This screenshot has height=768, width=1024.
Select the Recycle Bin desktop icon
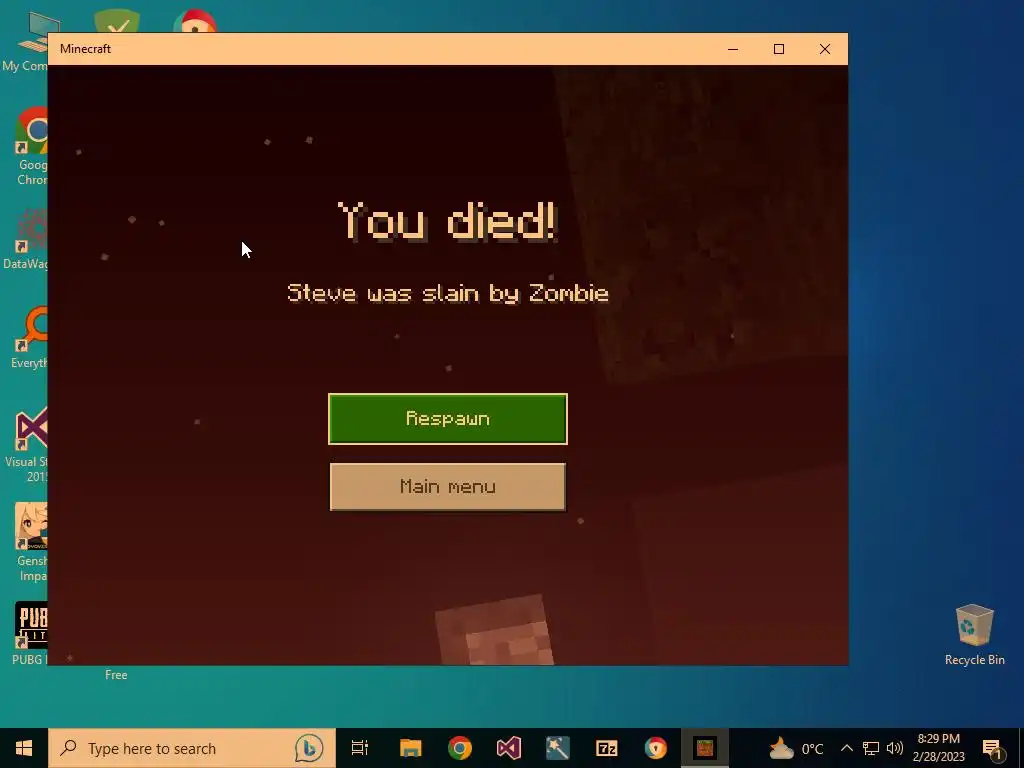[x=974, y=635]
